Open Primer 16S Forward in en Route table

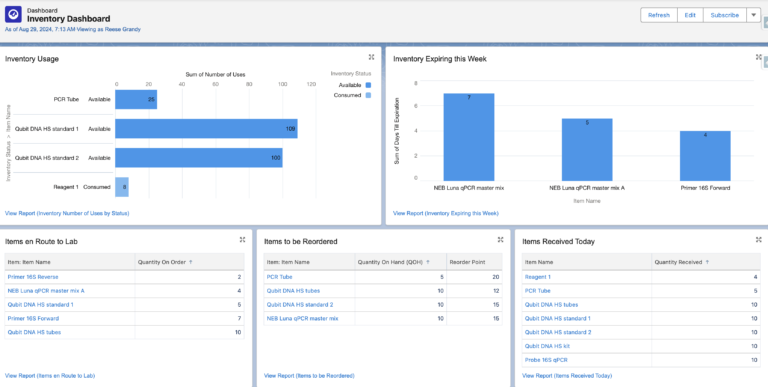(33, 318)
